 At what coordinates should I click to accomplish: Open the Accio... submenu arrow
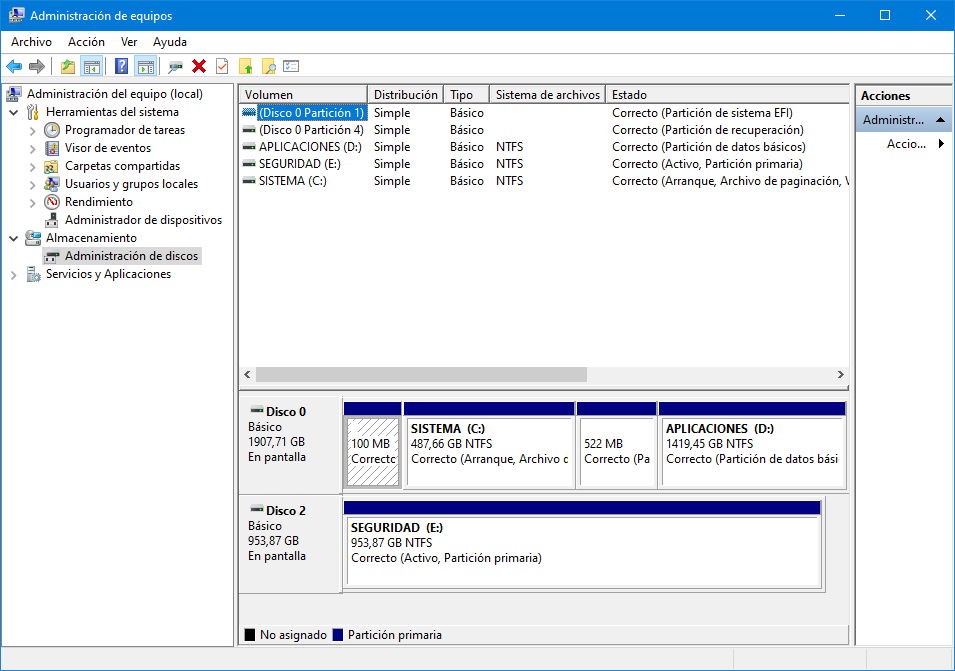point(942,144)
